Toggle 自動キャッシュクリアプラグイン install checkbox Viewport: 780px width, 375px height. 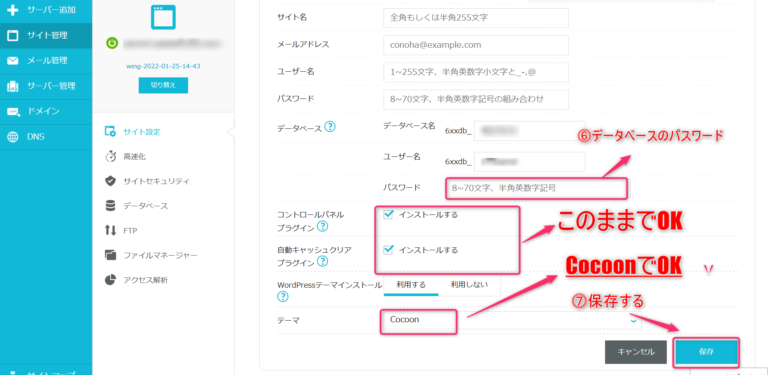(x=389, y=249)
